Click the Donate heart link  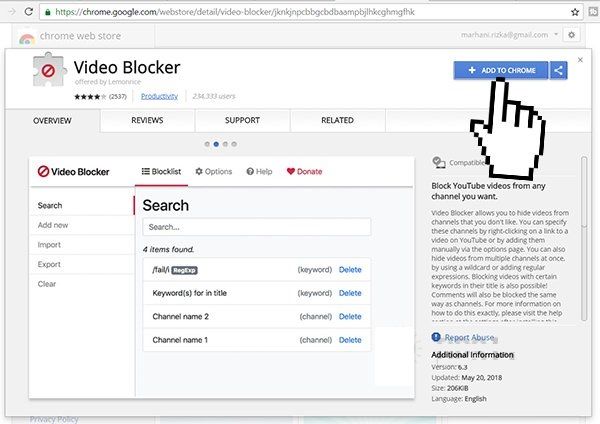click(305, 171)
